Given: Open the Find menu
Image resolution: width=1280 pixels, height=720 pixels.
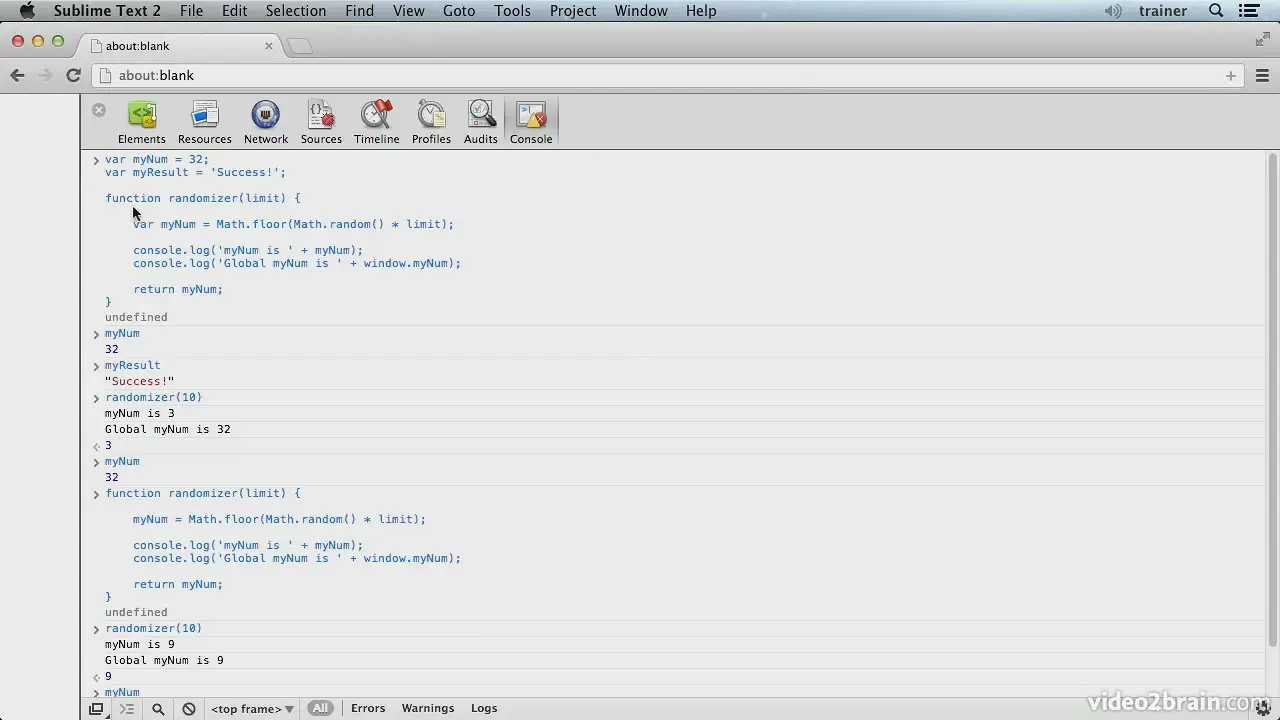Looking at the screenshot, I should click(360, 11).
